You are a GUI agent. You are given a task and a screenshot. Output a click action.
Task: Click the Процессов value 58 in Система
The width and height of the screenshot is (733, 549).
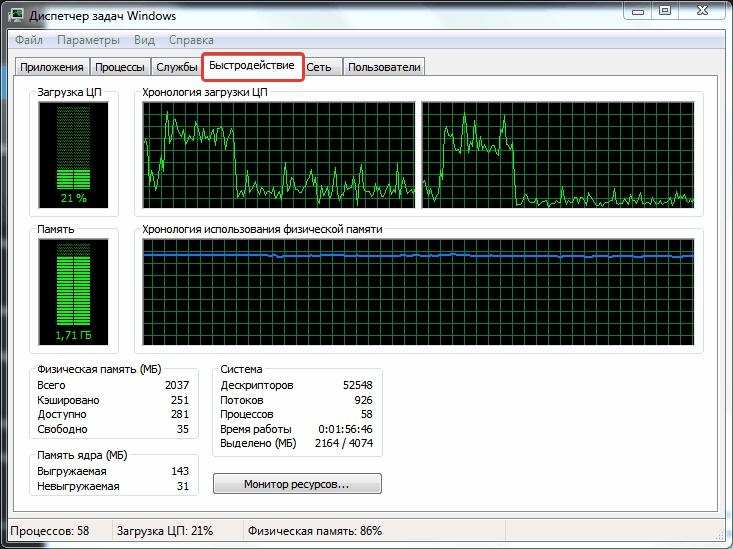pyautogui.click(x=366, y=414)
